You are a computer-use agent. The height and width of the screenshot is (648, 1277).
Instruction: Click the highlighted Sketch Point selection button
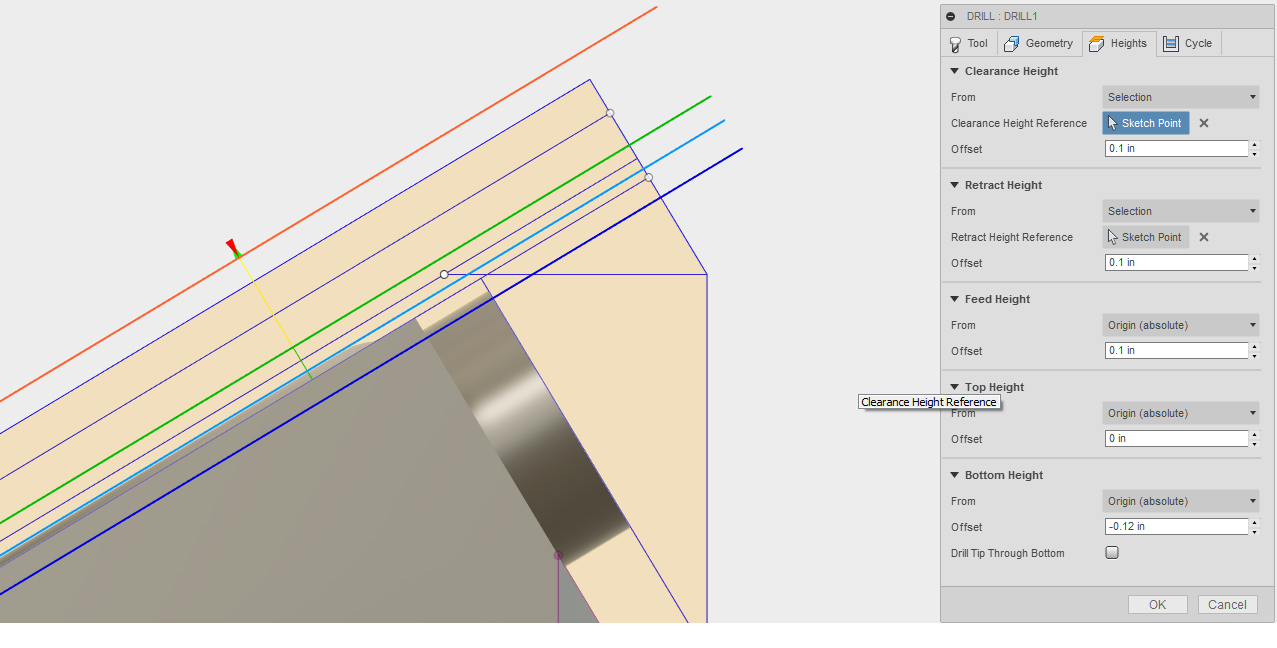(x=1145, y=123)
